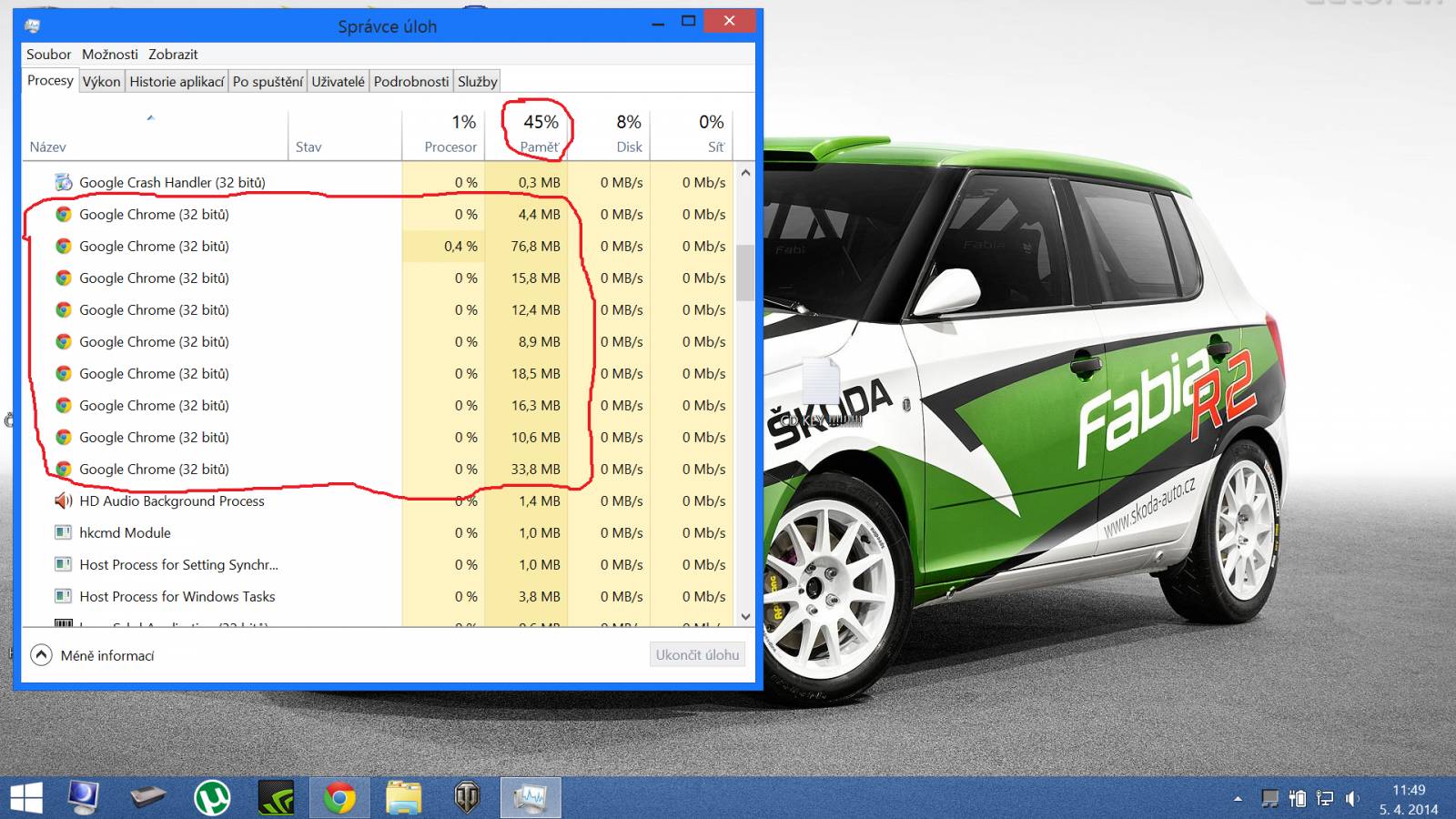This screenshot has height=819, width=1456.
Task: Click the Chrome icon in 33,8 MB row
Action: [x=63, y=469]
